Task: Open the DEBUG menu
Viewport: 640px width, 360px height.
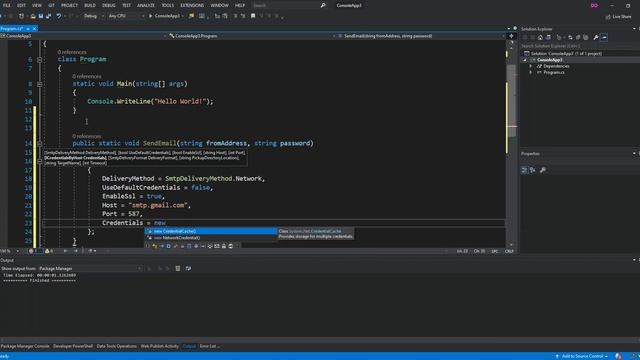Action: 109,5
